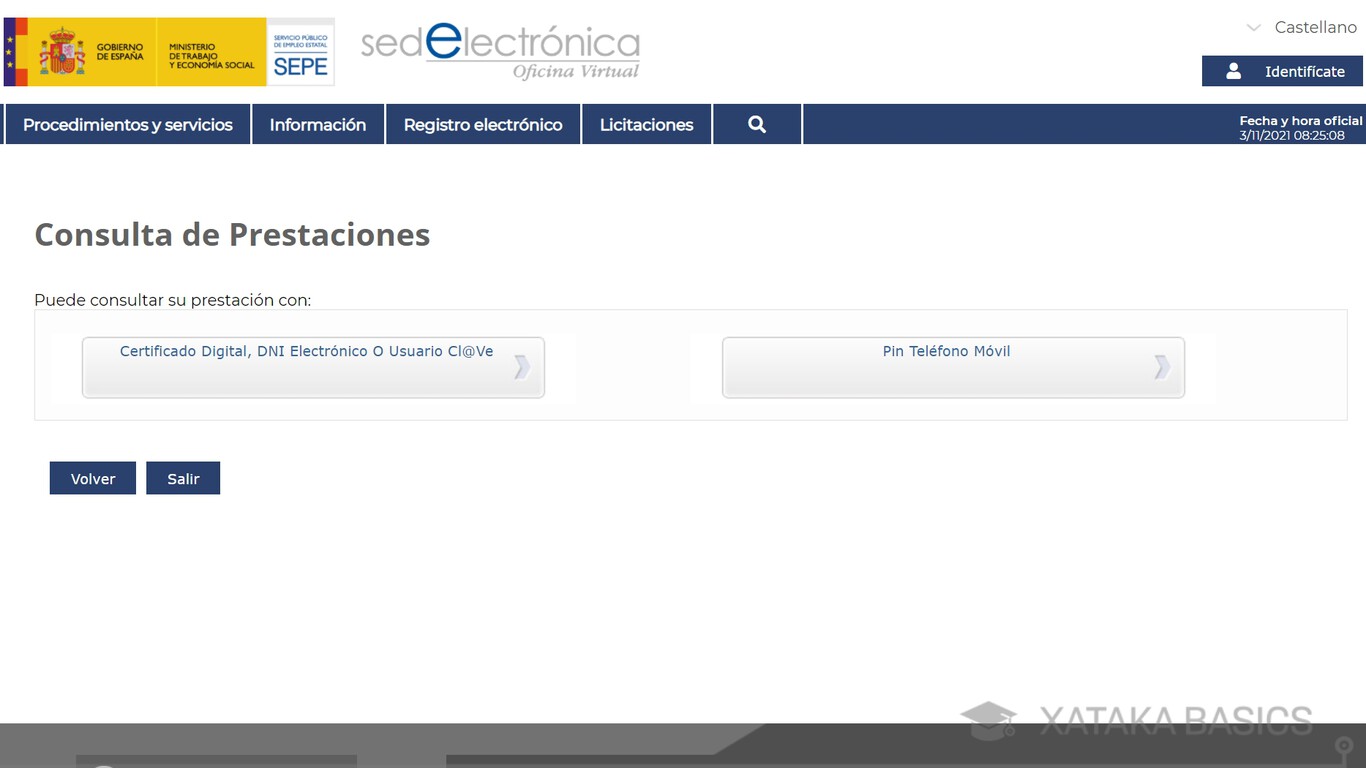Screen dimensions: 1366x768
Task: Click the Salir button
Action: coord(183,478)
